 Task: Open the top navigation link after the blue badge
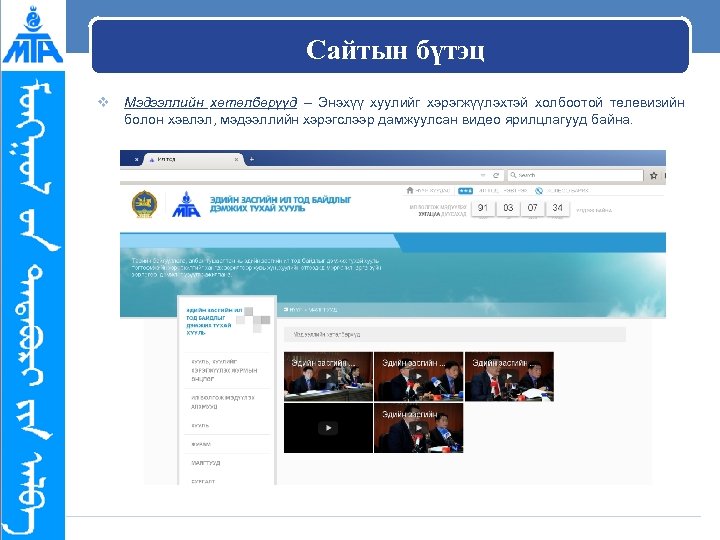[502, 191]
